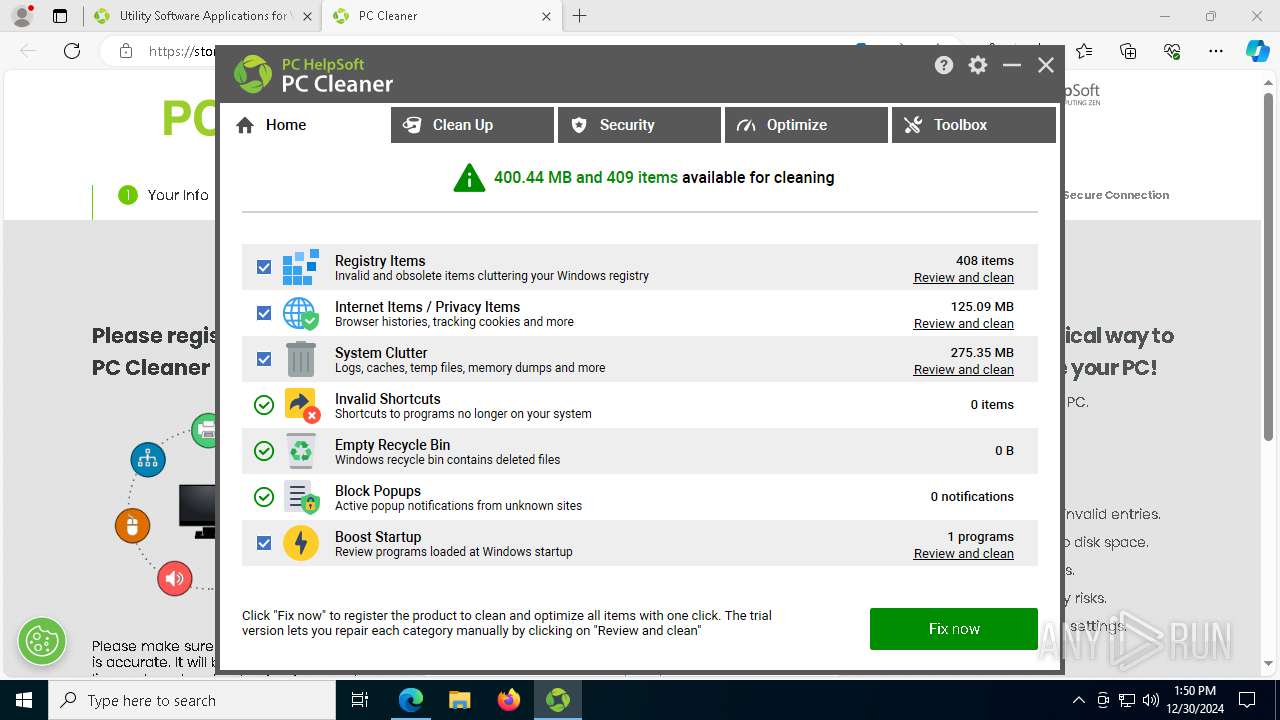Screen dimensions: 1280x720
Task: Open a new browser tab
Action: click(x=580, y=16)
